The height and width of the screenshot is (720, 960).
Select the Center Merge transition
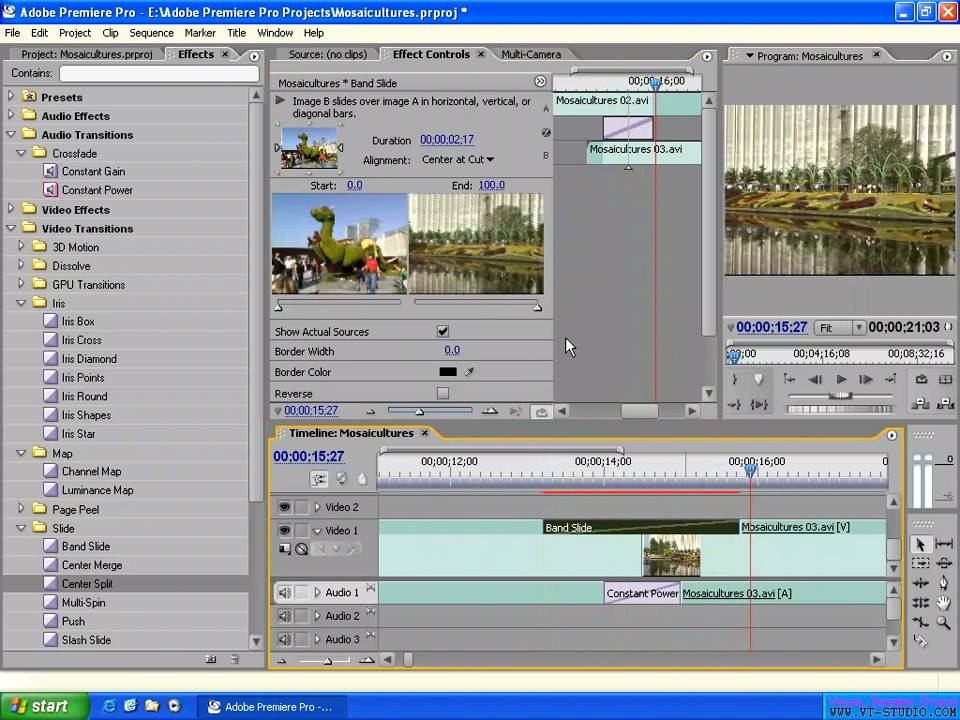[x=92, y=565]
